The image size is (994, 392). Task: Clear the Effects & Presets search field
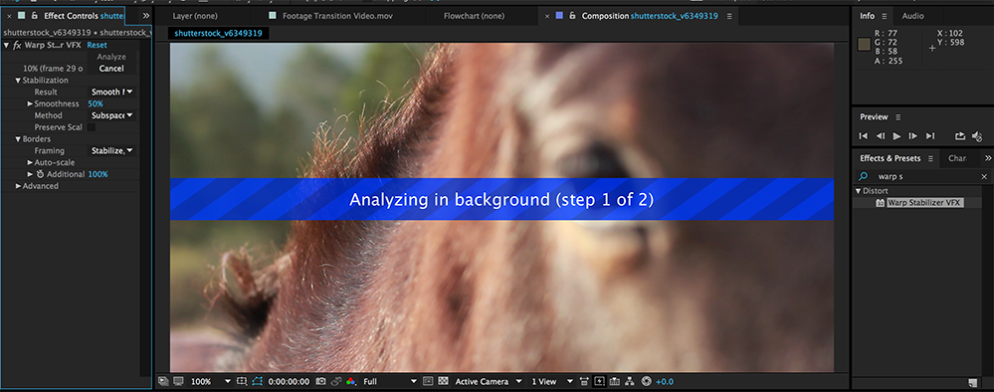pos(984,176)
